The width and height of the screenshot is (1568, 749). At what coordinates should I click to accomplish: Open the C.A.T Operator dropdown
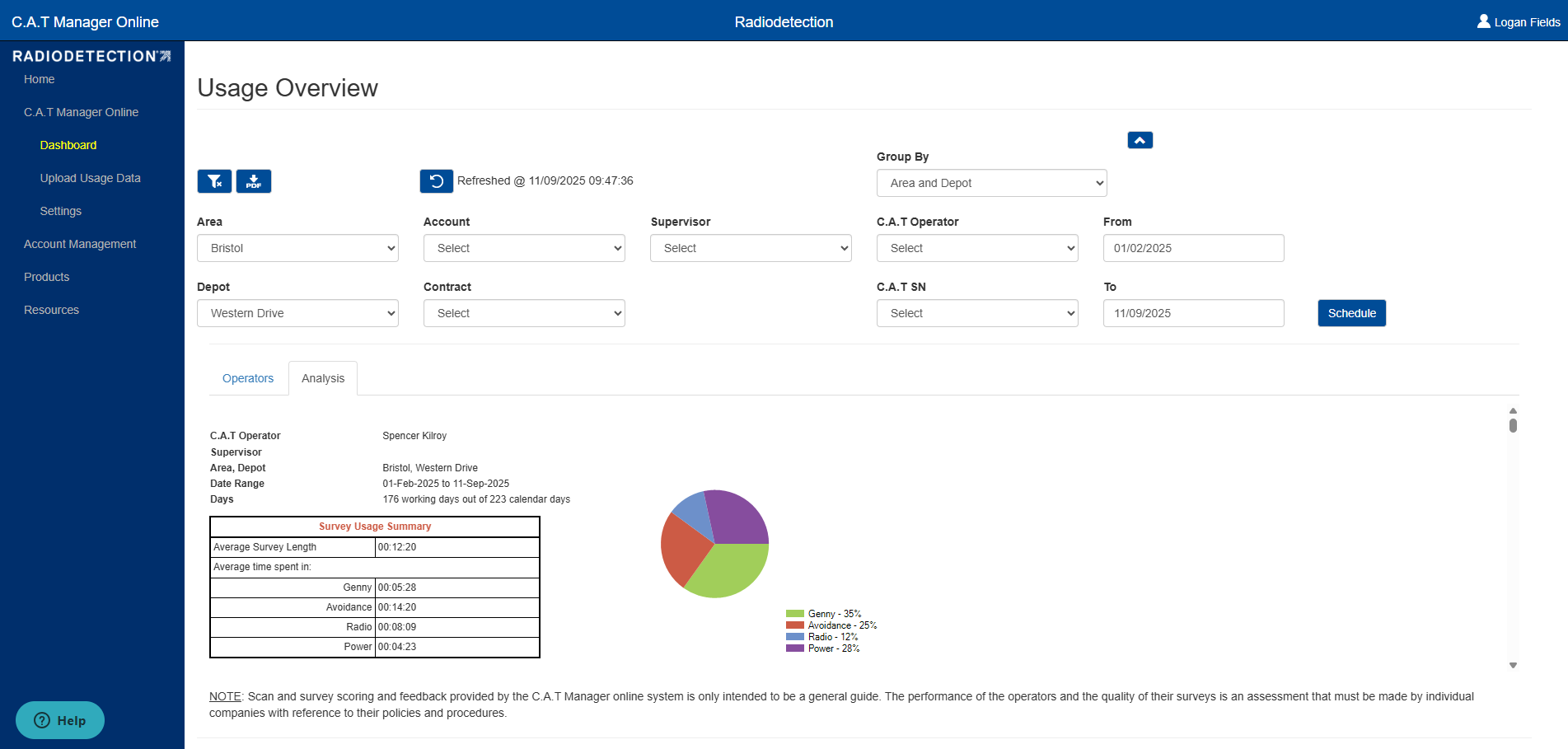(x=977, y=248)
